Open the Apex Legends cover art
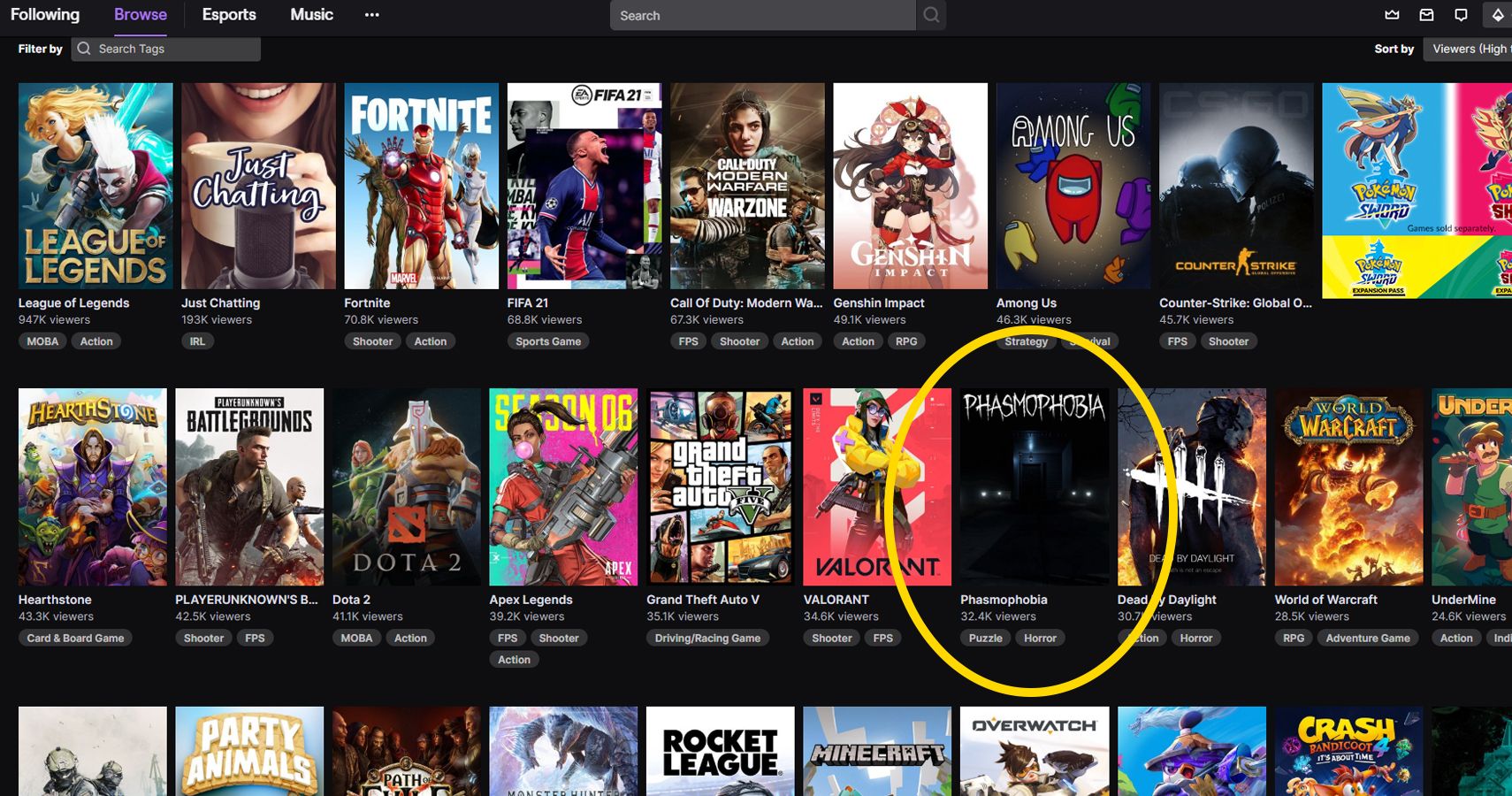 tap(563, 486)
